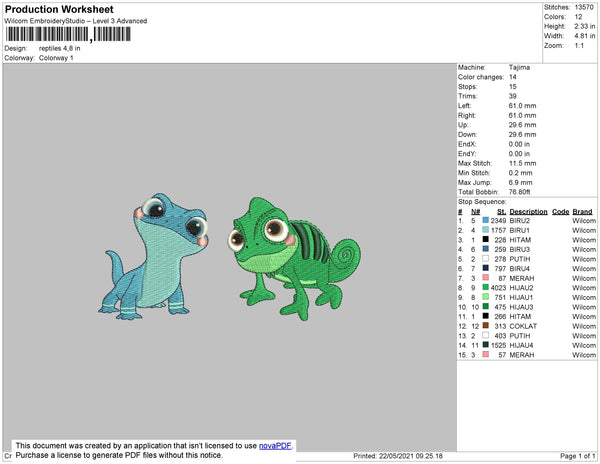
Task: Click the Page 1 of 1 footer
Action: 577,456
